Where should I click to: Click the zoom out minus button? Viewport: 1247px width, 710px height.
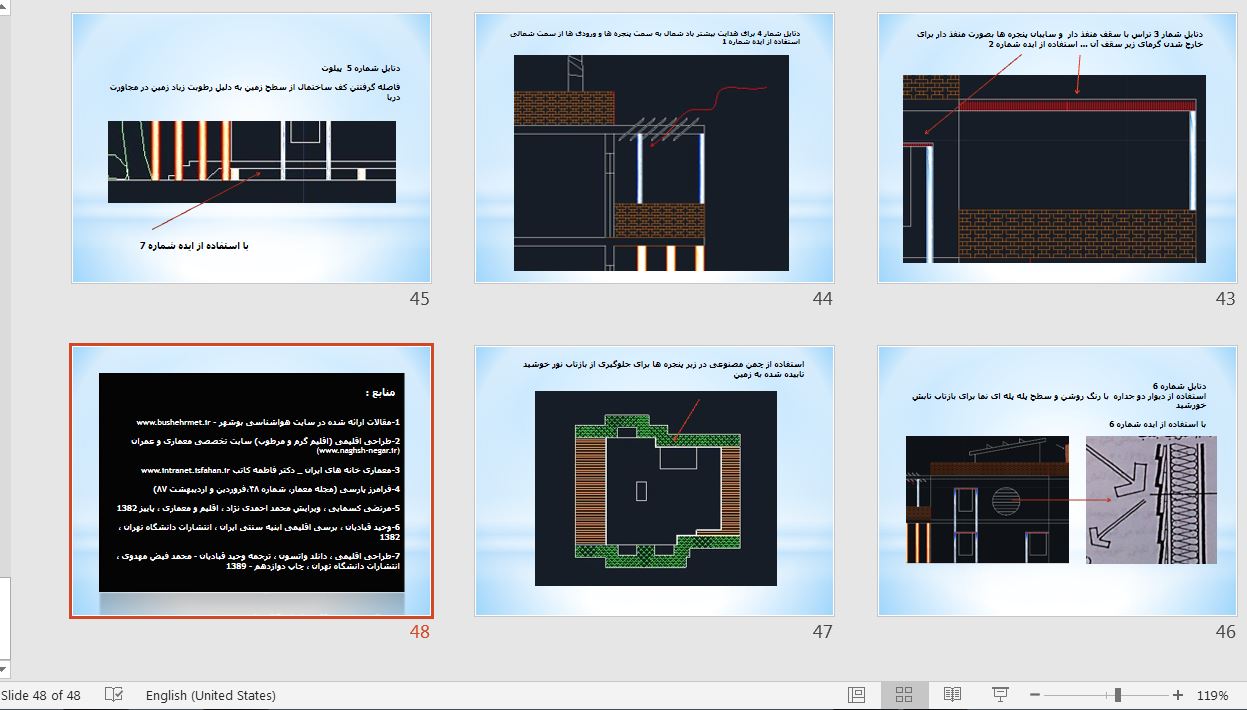coord(1034,695)
